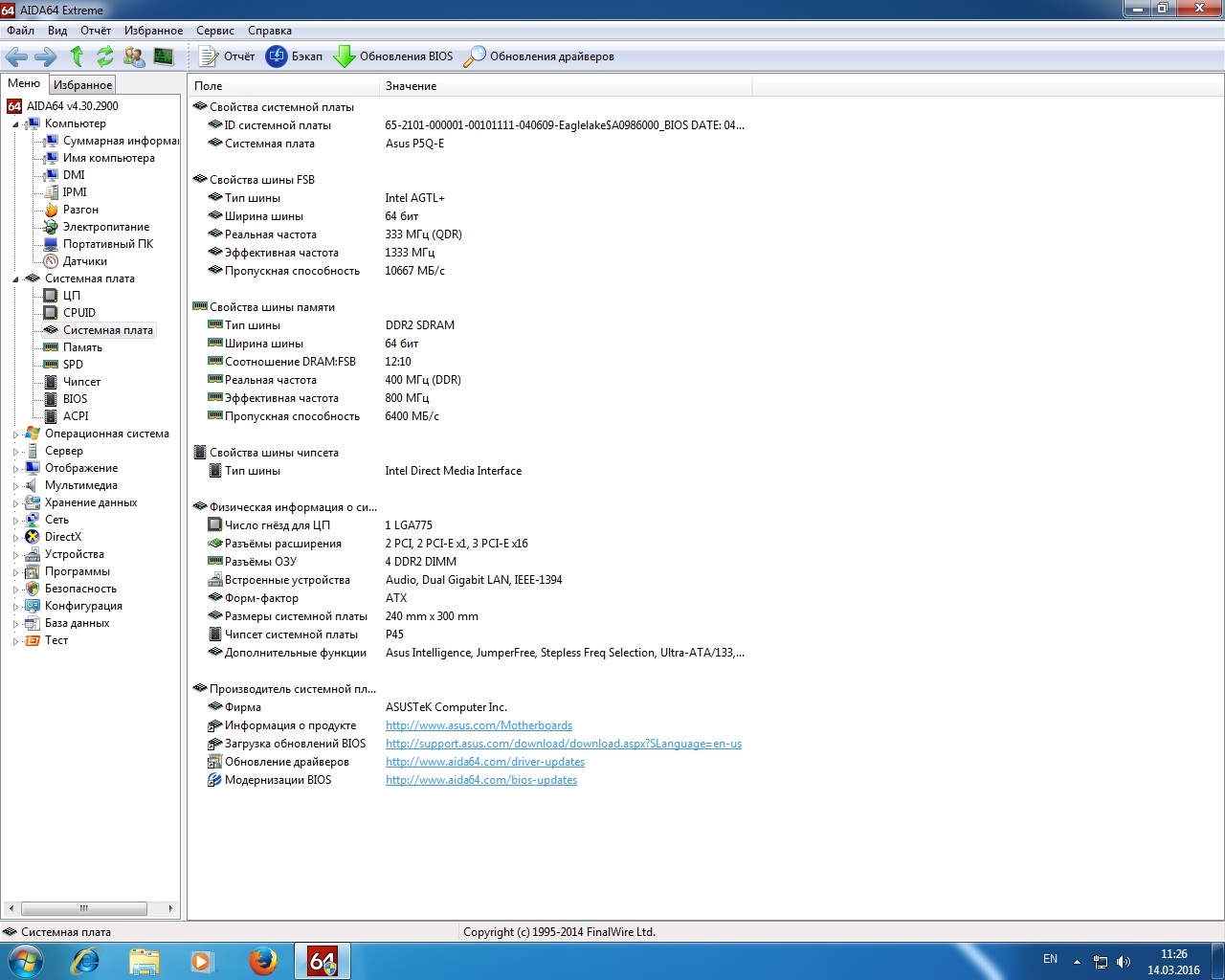Click the Back arrow in the toolbar

[16, 56]
